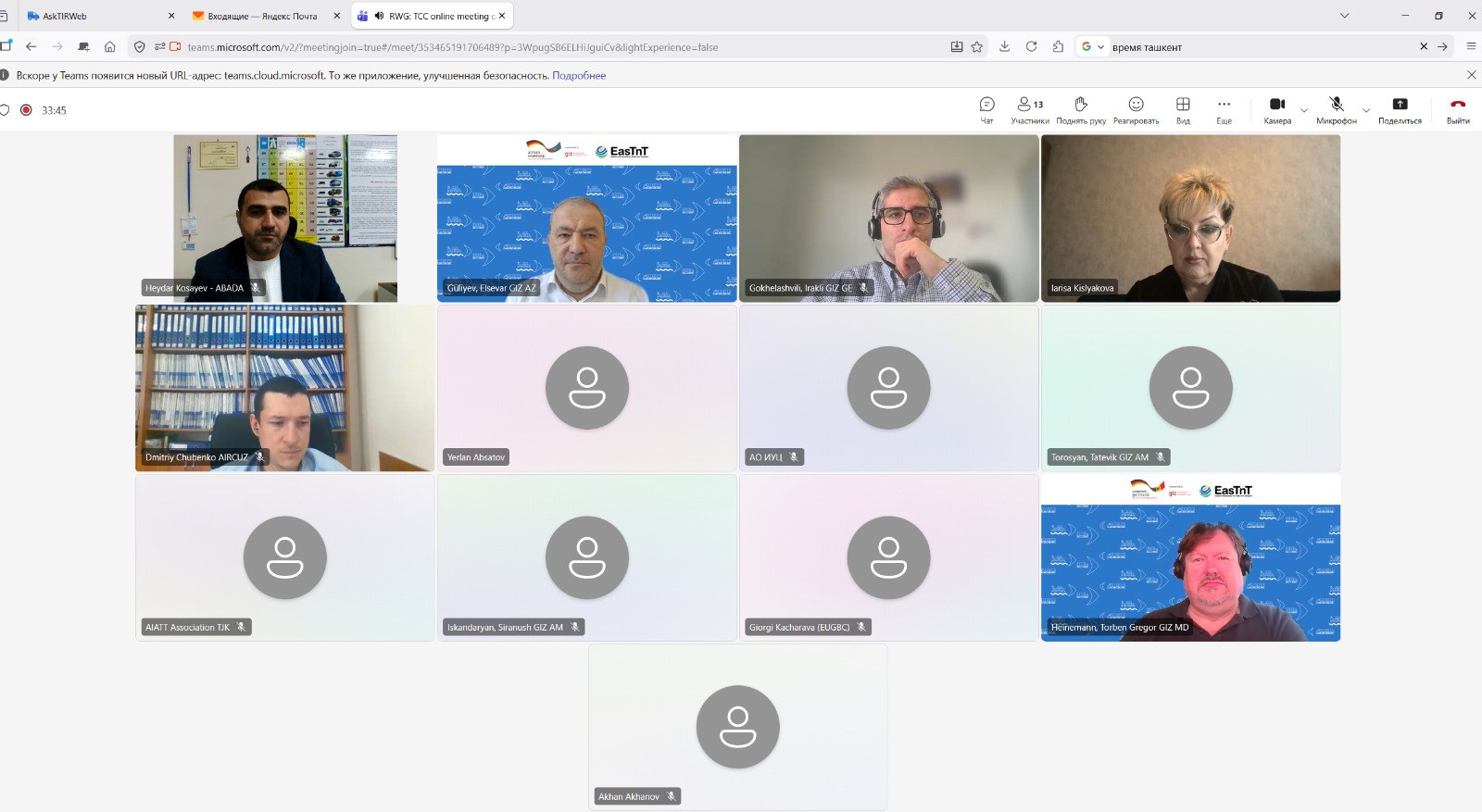Image resolution: width=1482 pixels, height=812 pixels.
Task: Expand camera options dropdown arrow
Action: (1304, 110)
